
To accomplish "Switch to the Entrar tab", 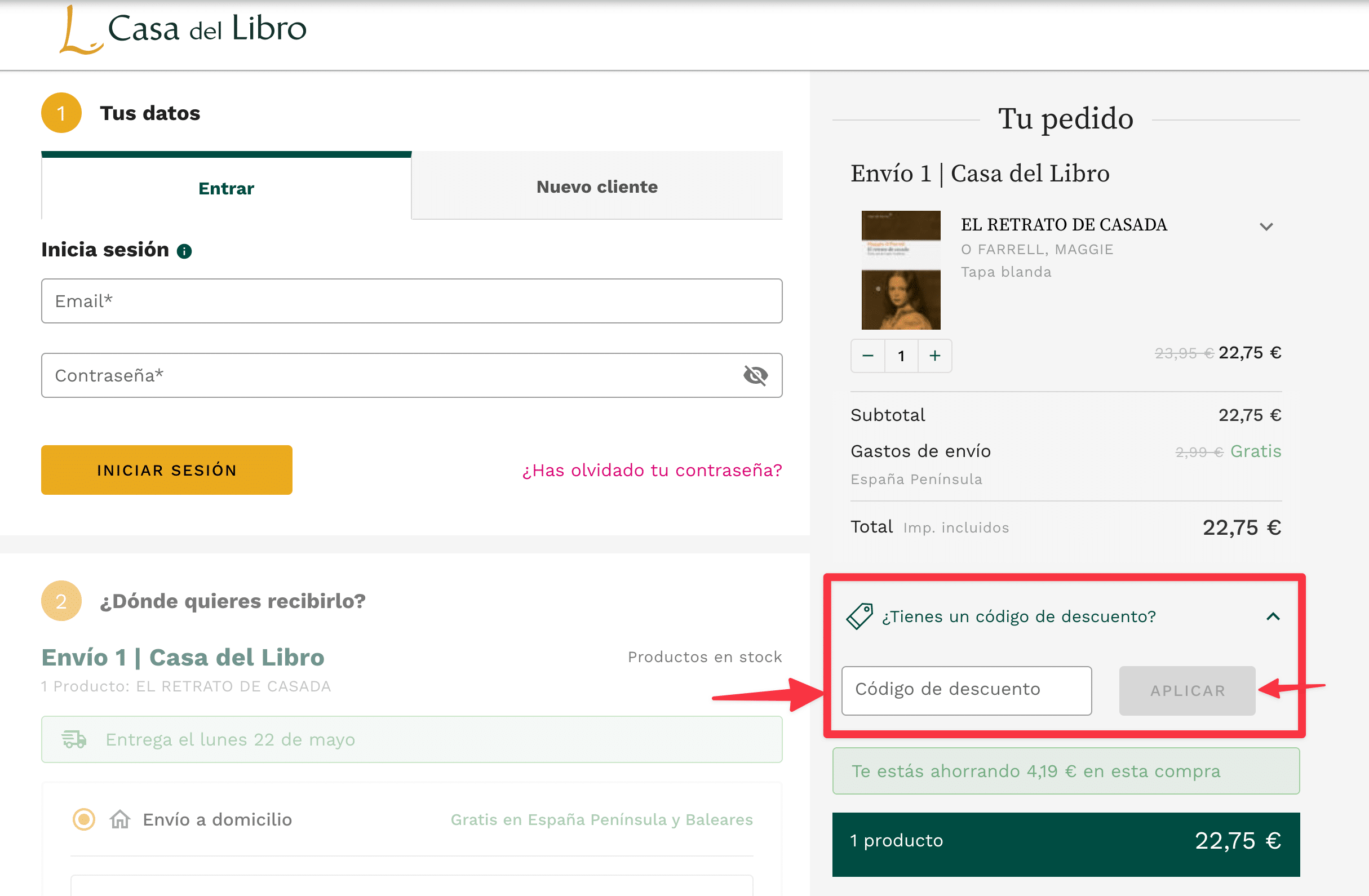I will [x=226, y=188].
